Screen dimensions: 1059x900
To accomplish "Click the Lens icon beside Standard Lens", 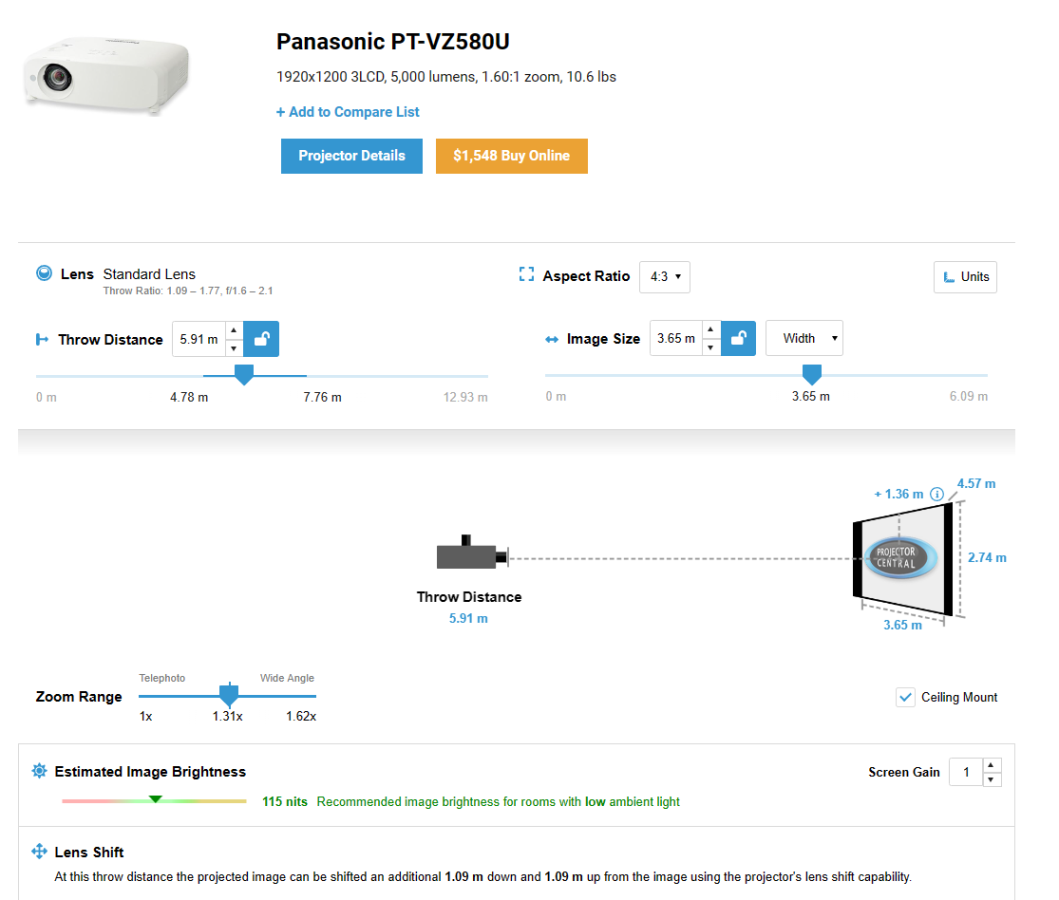I will (x=44, y=273).
